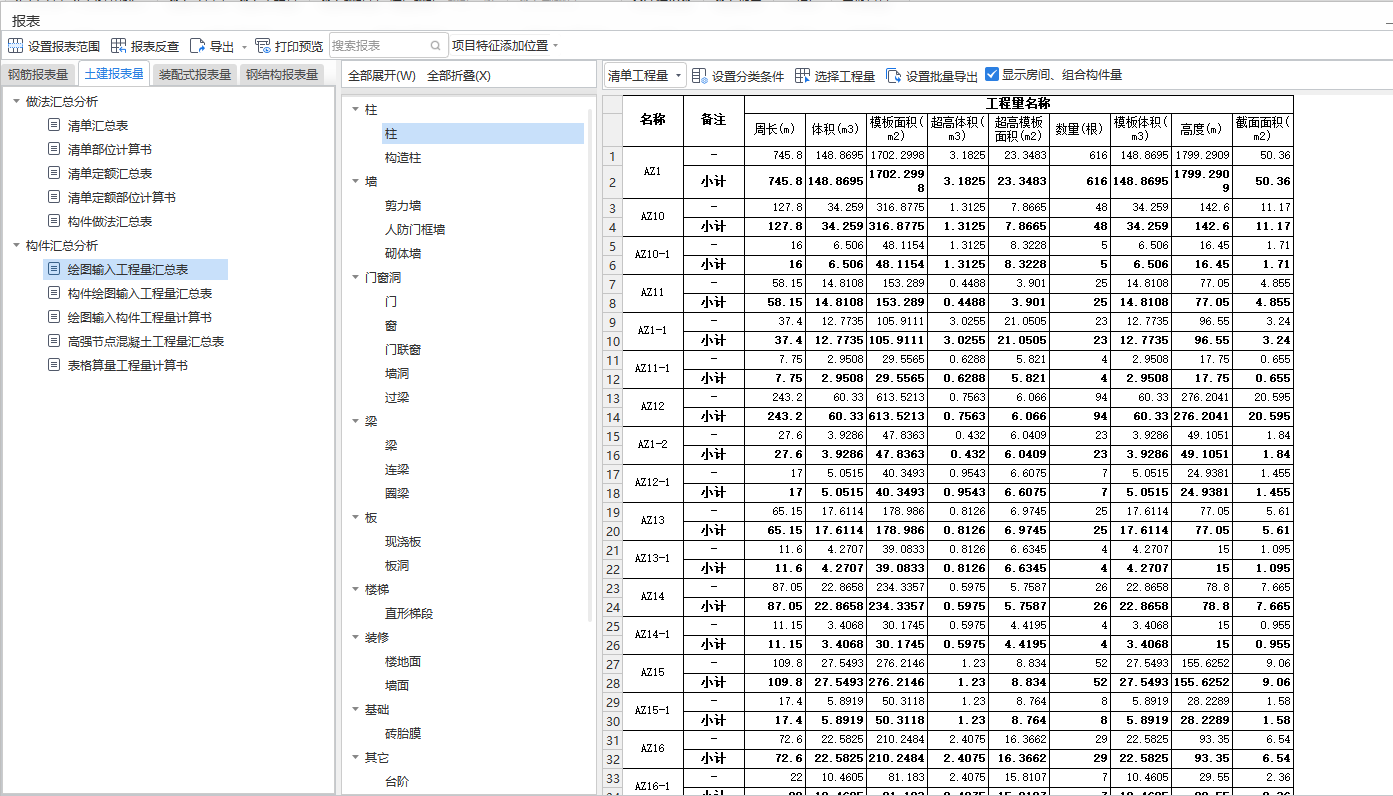The height and width of the screenshot is (796, 1393).
Task: Select 台阶 in component list
Action: tap(397, 781)
